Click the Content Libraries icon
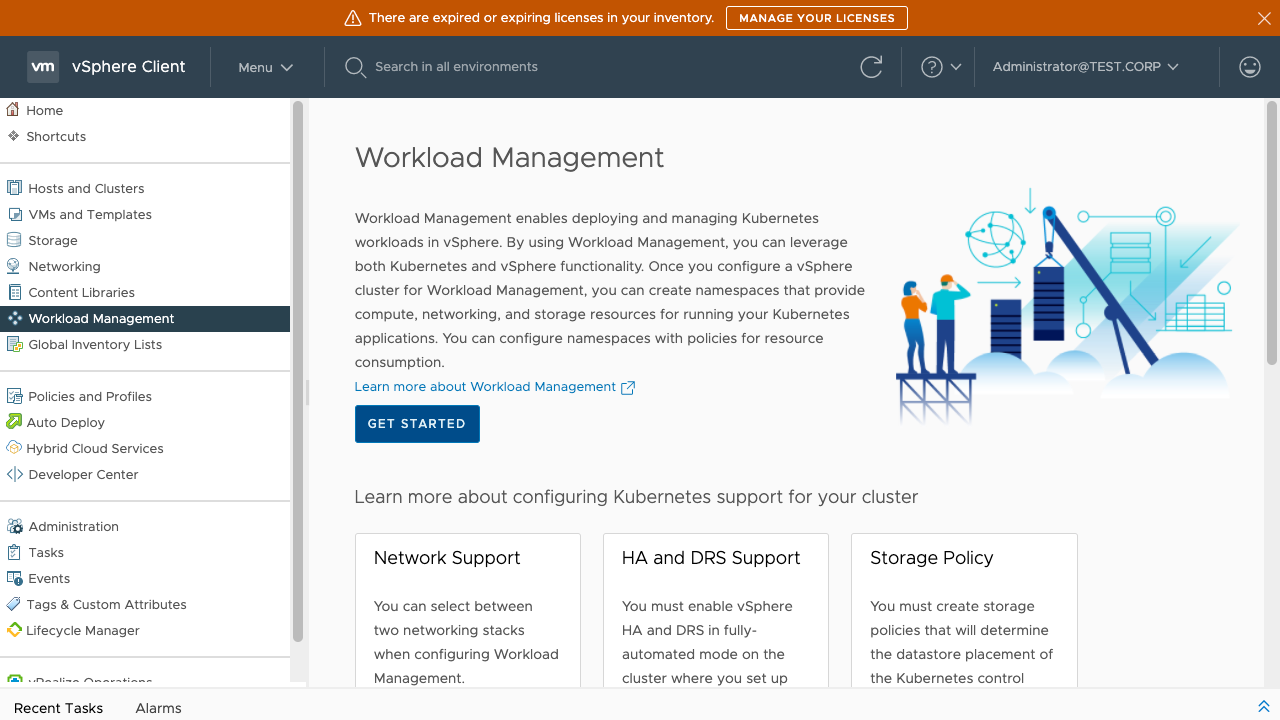This screenshot has width=1280, height=720. point(14,292)
